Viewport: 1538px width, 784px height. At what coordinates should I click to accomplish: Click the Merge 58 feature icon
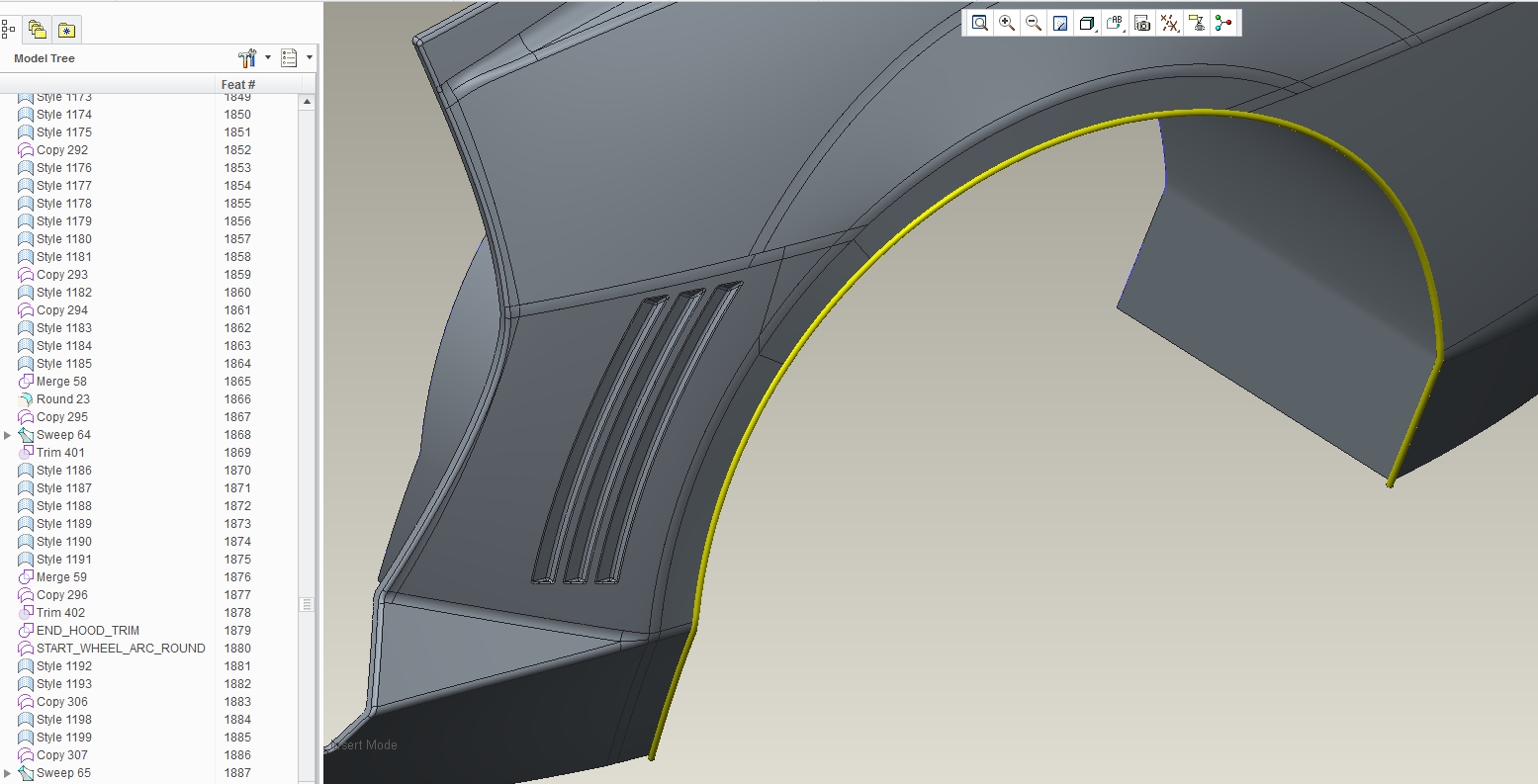(26, 382)
